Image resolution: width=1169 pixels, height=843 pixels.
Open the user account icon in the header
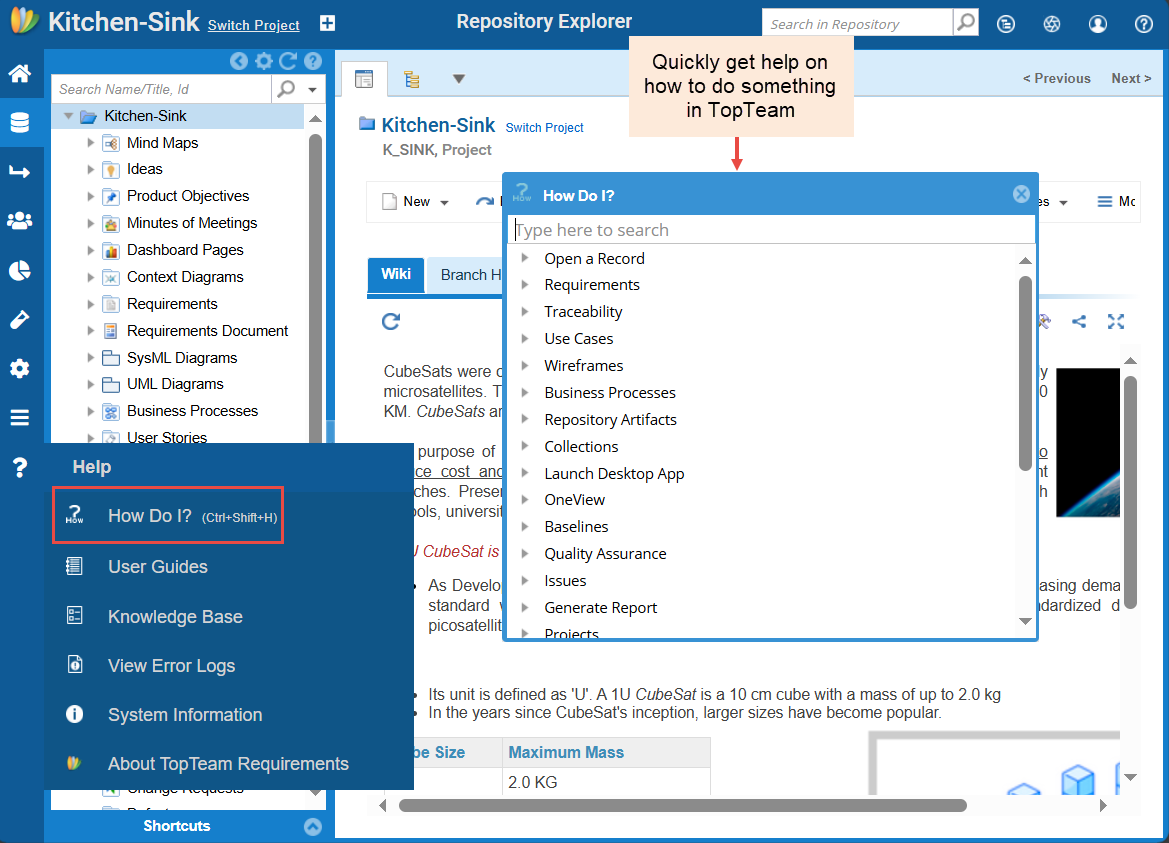click(1097, 24)
